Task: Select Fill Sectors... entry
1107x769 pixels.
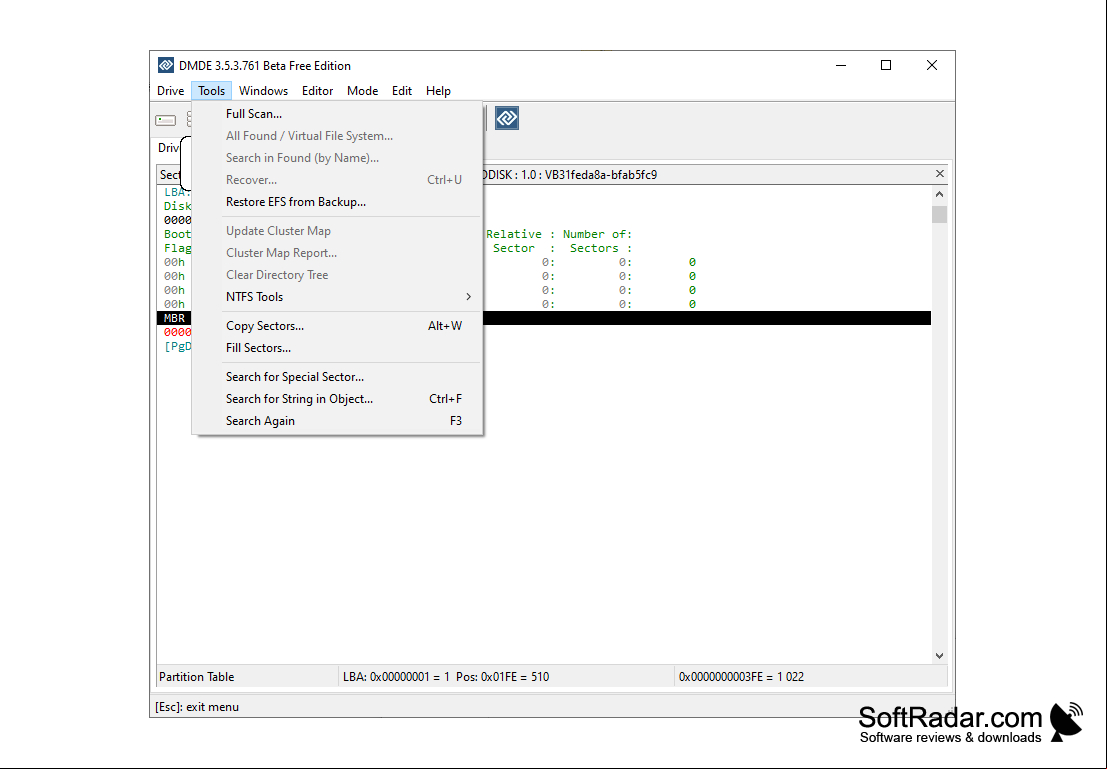Action: (337, 347)
